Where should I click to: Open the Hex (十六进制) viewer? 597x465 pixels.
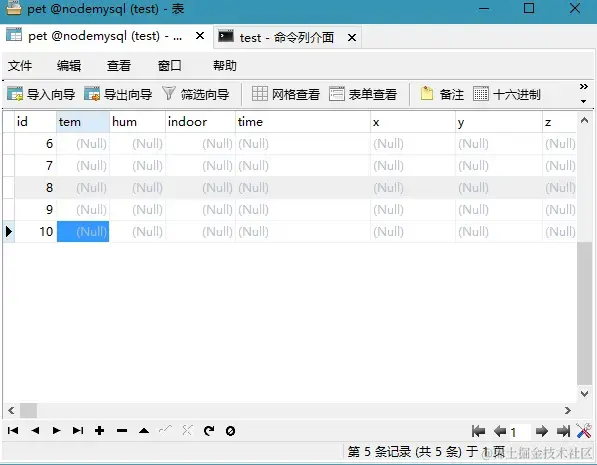pos(507,94)
